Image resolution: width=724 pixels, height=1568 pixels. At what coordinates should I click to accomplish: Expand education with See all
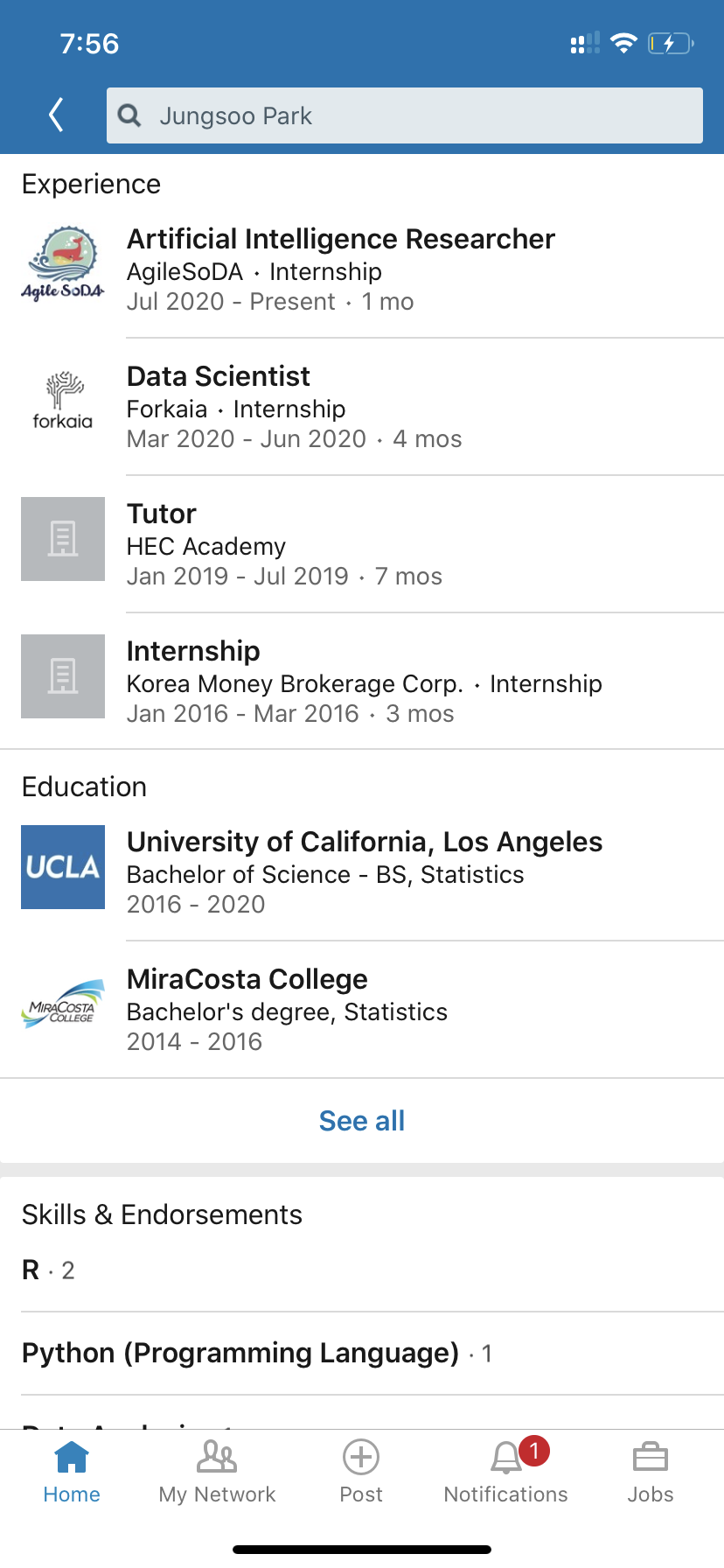361,1121
